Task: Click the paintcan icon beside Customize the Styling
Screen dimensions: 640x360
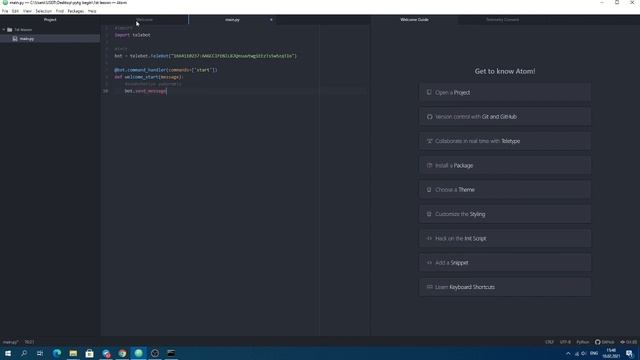Action: click(429, 214)
